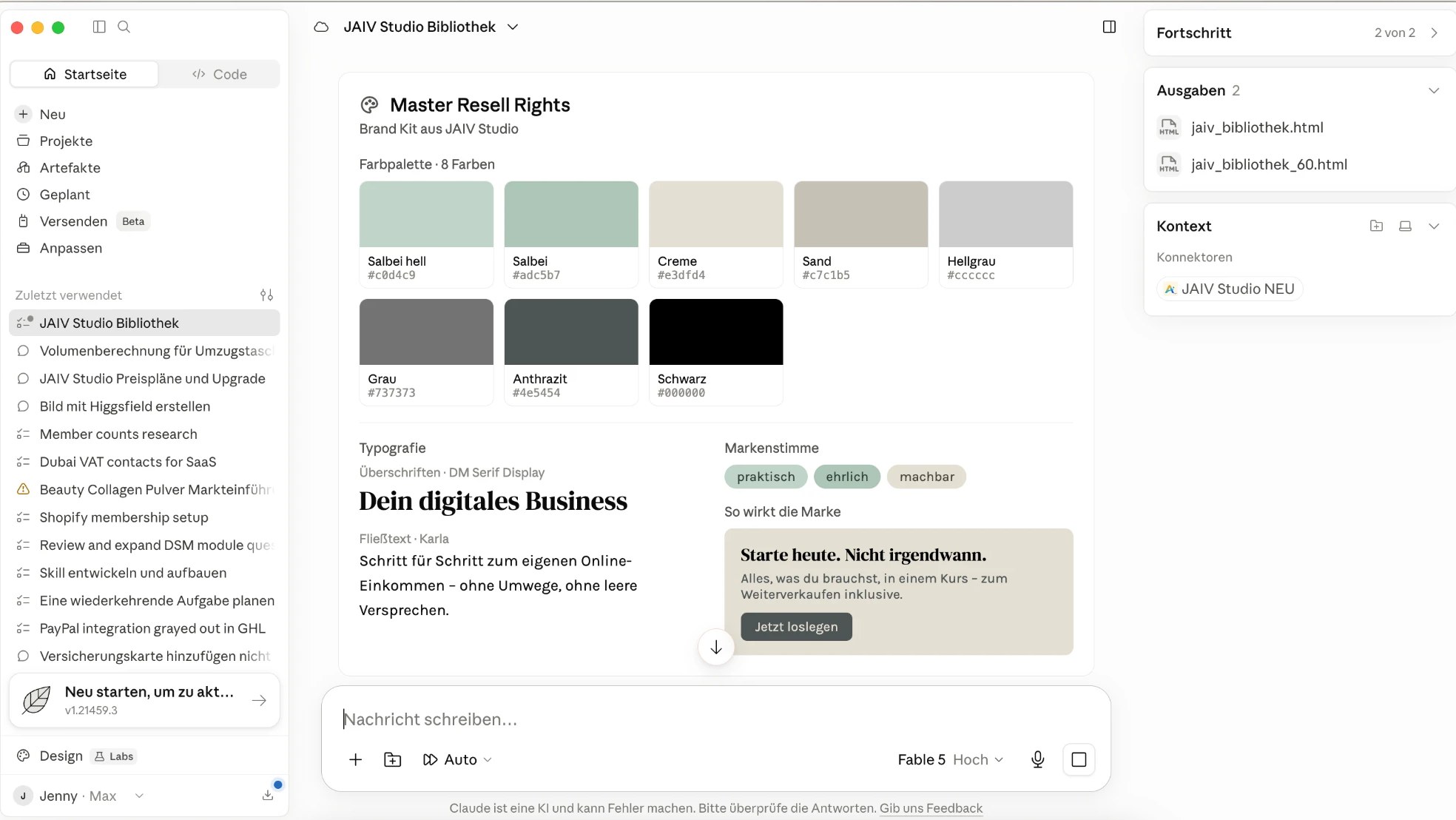Click the arrow on the restart update card

point(259,700)
